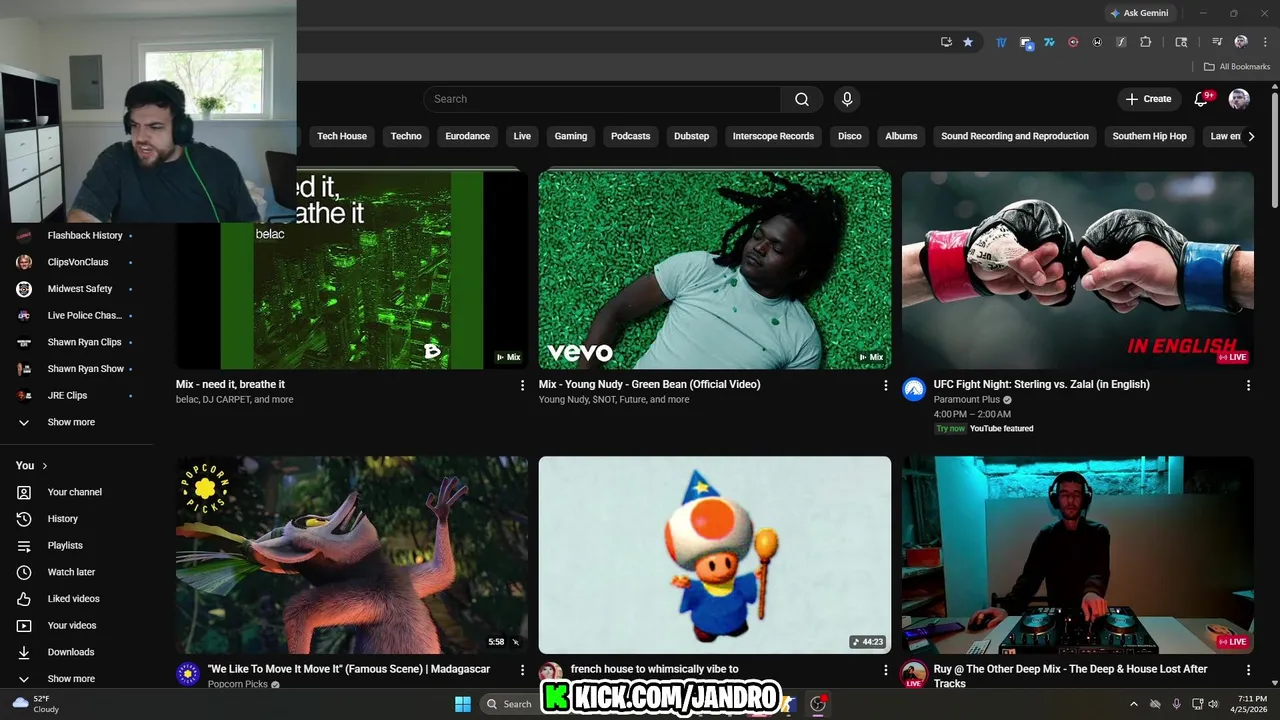Select the Eurodance filter chip
Image resolution: width=1280 pixels, height=720 pixels.
[467, 136]
